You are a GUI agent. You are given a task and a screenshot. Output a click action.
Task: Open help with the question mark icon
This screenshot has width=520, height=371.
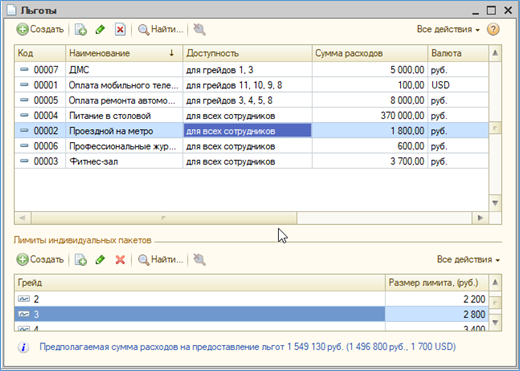coord(493,29)
